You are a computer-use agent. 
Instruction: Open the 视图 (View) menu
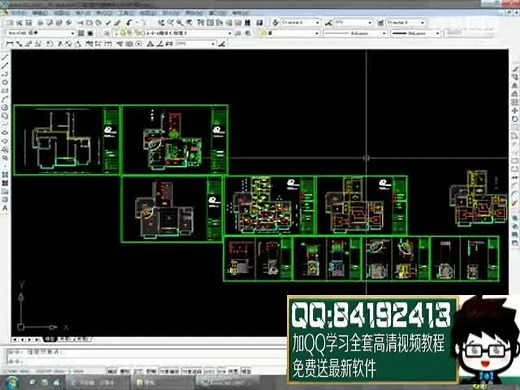tap(61, 13)
